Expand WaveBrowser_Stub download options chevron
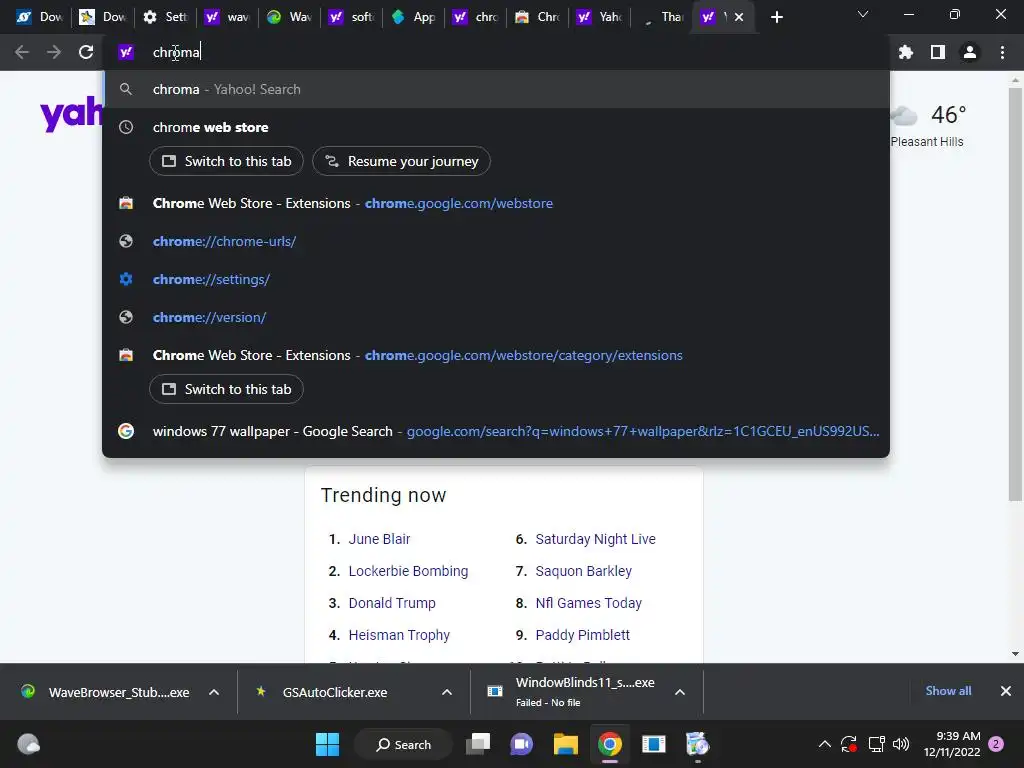1024x768 pixels. tap(214, 692)
